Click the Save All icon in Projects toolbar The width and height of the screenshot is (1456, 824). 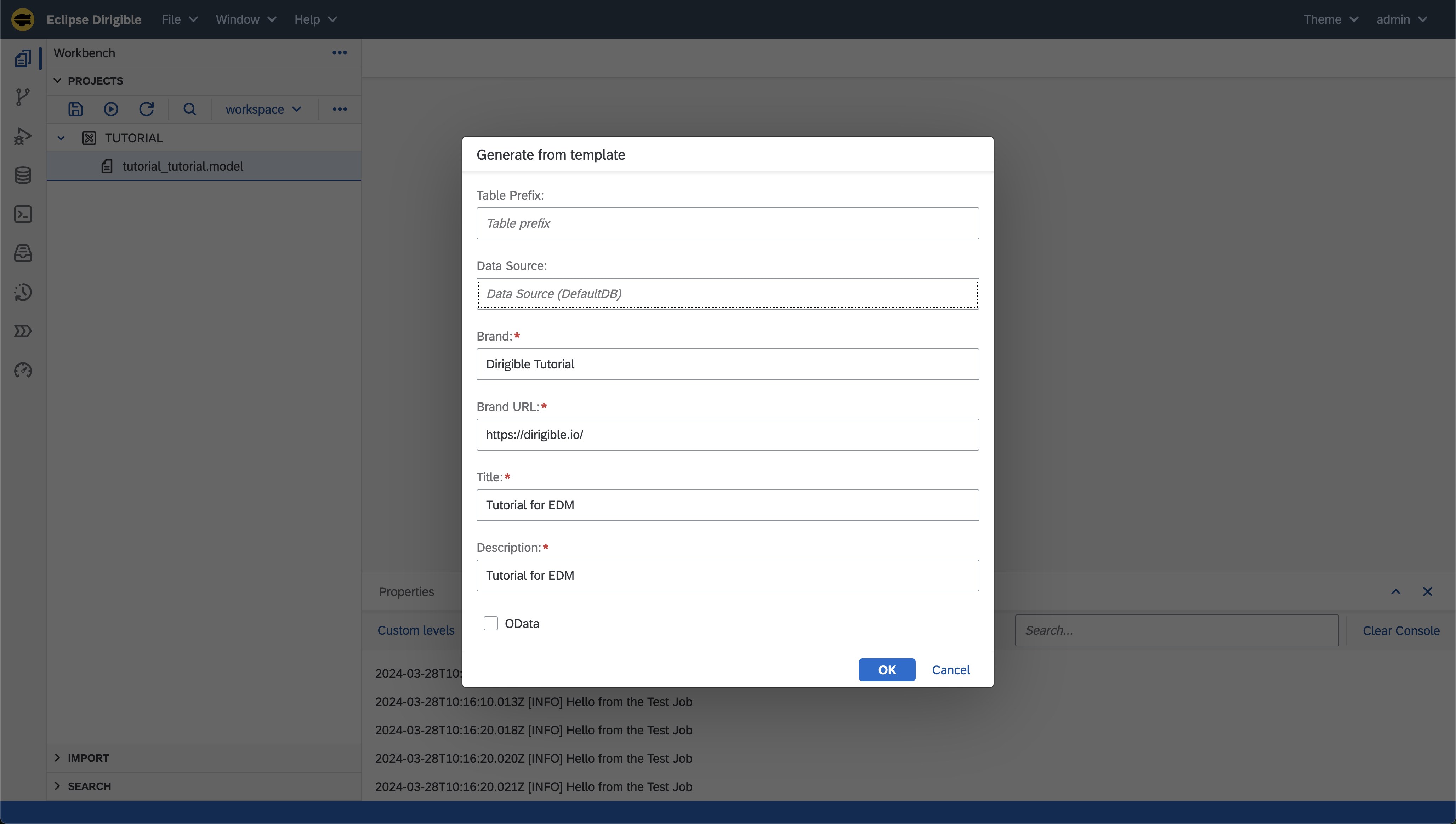click(x=75, y=109)
